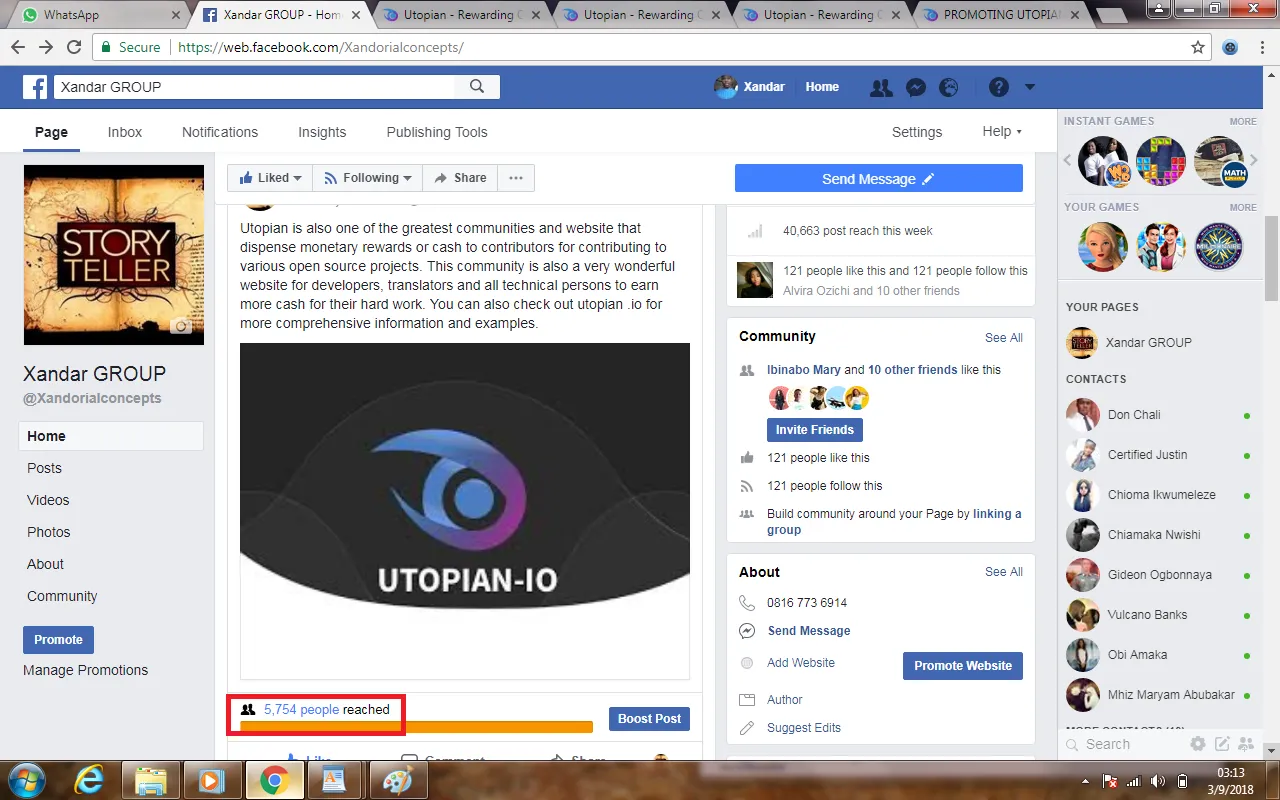Click the Invite Friends button
Image resolution: width=1280 pixels, height=800 pixels.
click(814, 429)
